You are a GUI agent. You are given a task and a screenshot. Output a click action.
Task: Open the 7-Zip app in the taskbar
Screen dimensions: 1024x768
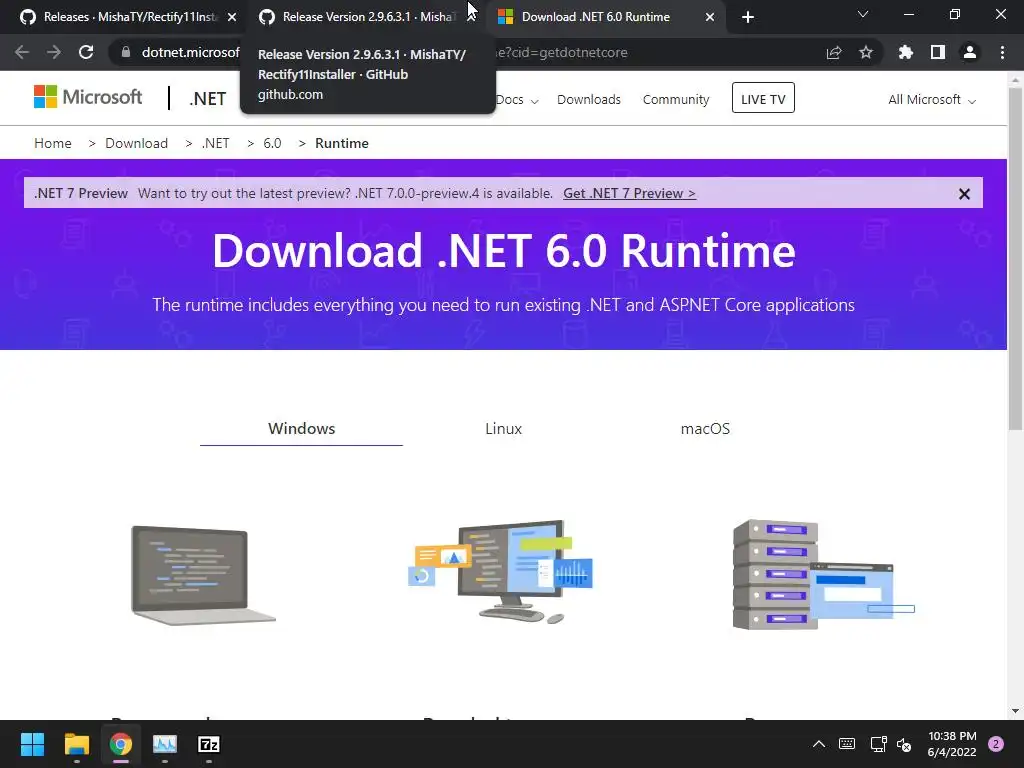click(x=209, y=744)
